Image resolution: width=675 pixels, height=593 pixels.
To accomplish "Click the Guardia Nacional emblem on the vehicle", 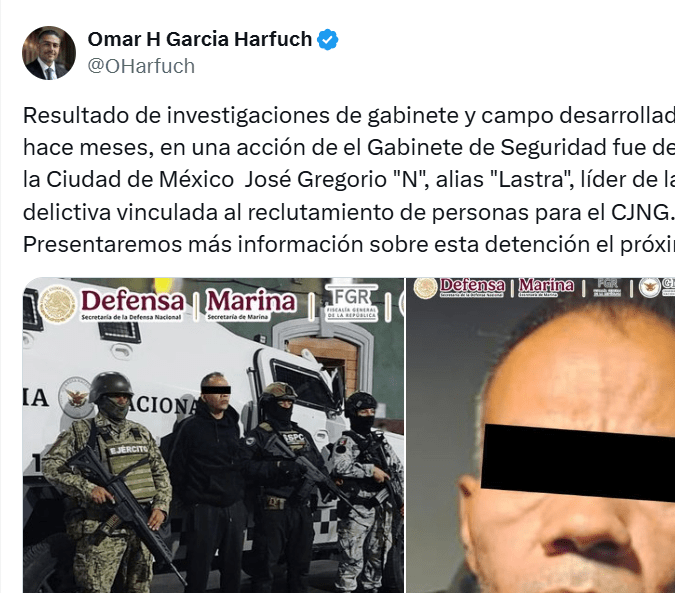I will coord(77,397).
